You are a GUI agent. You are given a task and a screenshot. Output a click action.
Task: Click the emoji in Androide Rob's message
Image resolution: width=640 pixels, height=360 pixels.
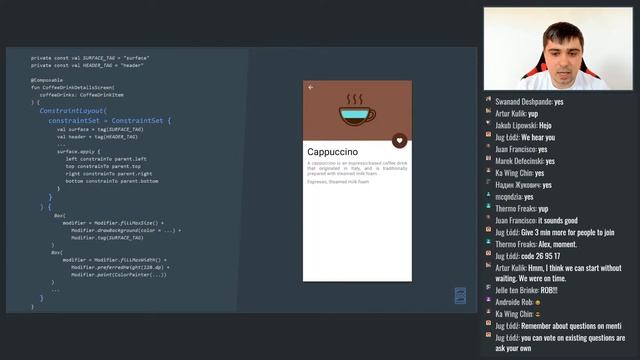tap(538, 303)
